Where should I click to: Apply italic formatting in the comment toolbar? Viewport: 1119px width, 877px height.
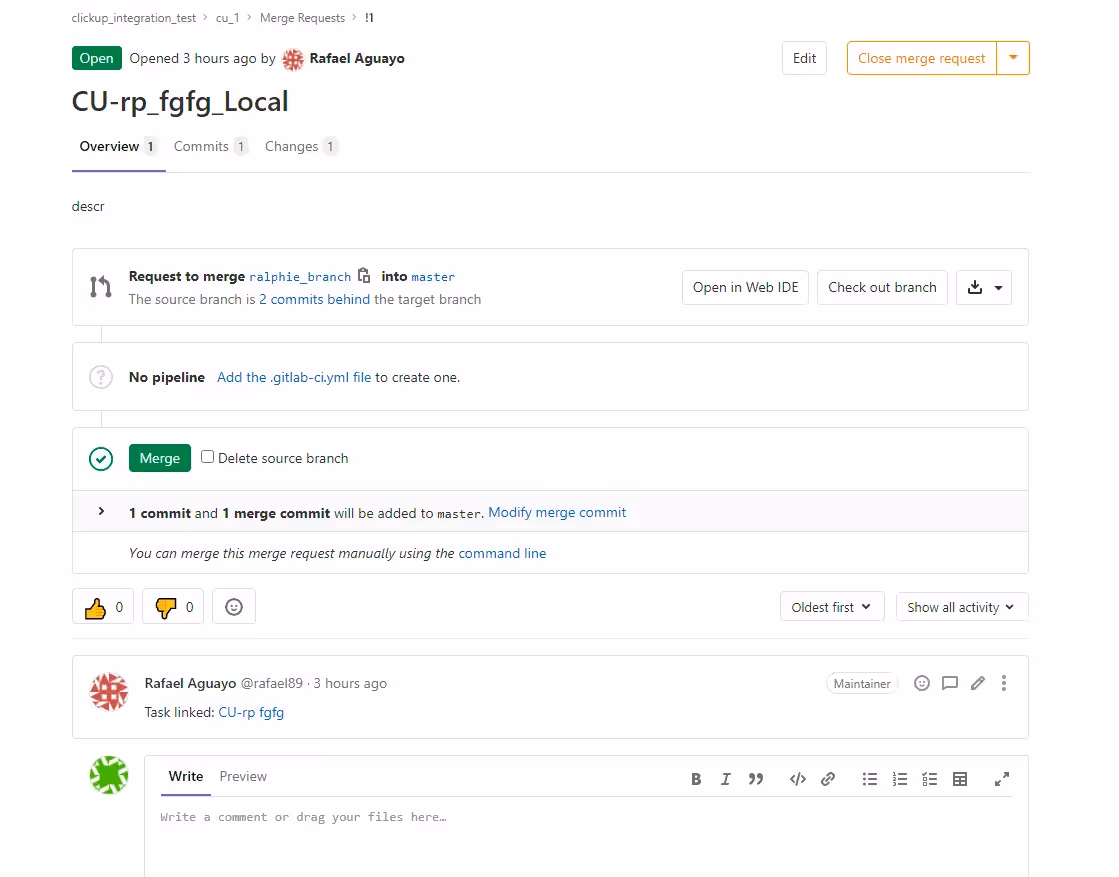coord(725,778)
